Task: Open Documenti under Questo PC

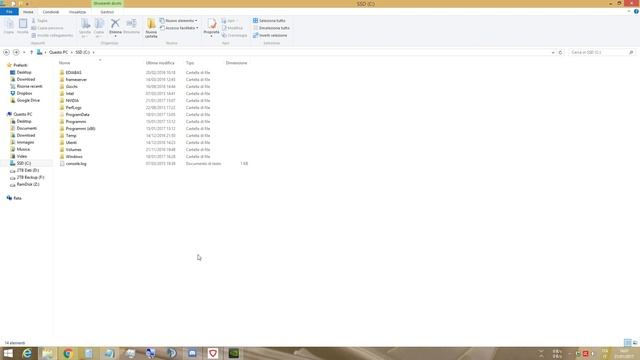Action: click(x=26, y=129)
